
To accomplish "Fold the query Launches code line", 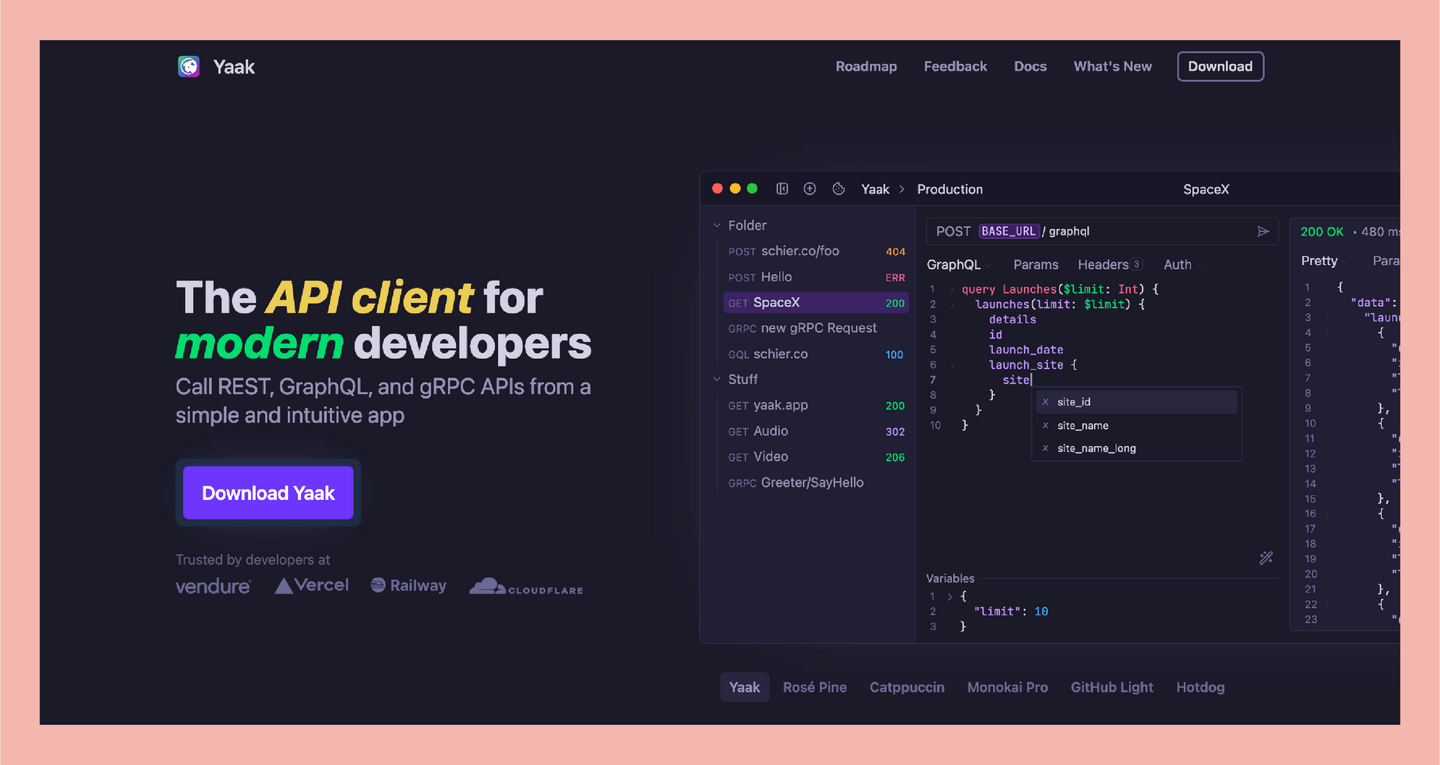I will [x=953, y=289].
